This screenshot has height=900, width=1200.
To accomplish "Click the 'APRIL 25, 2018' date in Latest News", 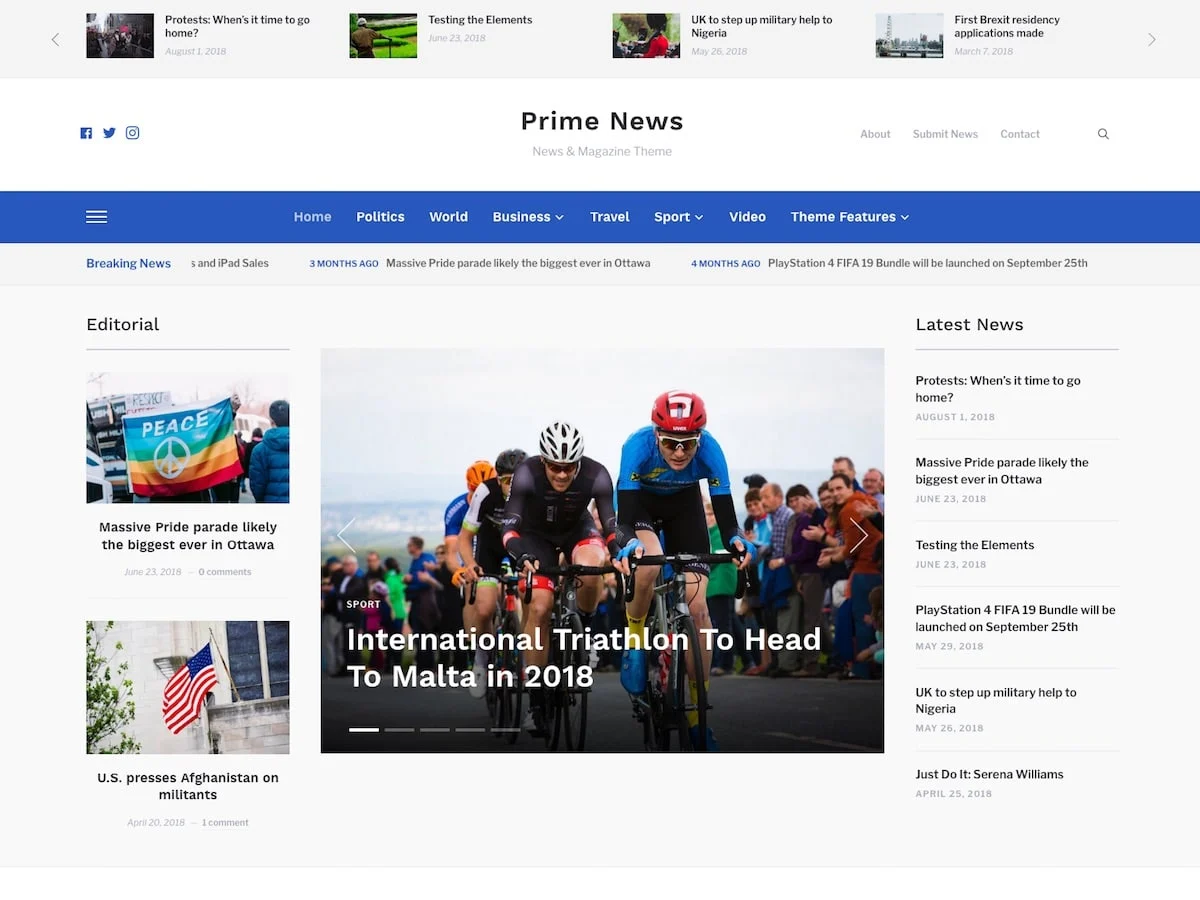I will point(954,794).
